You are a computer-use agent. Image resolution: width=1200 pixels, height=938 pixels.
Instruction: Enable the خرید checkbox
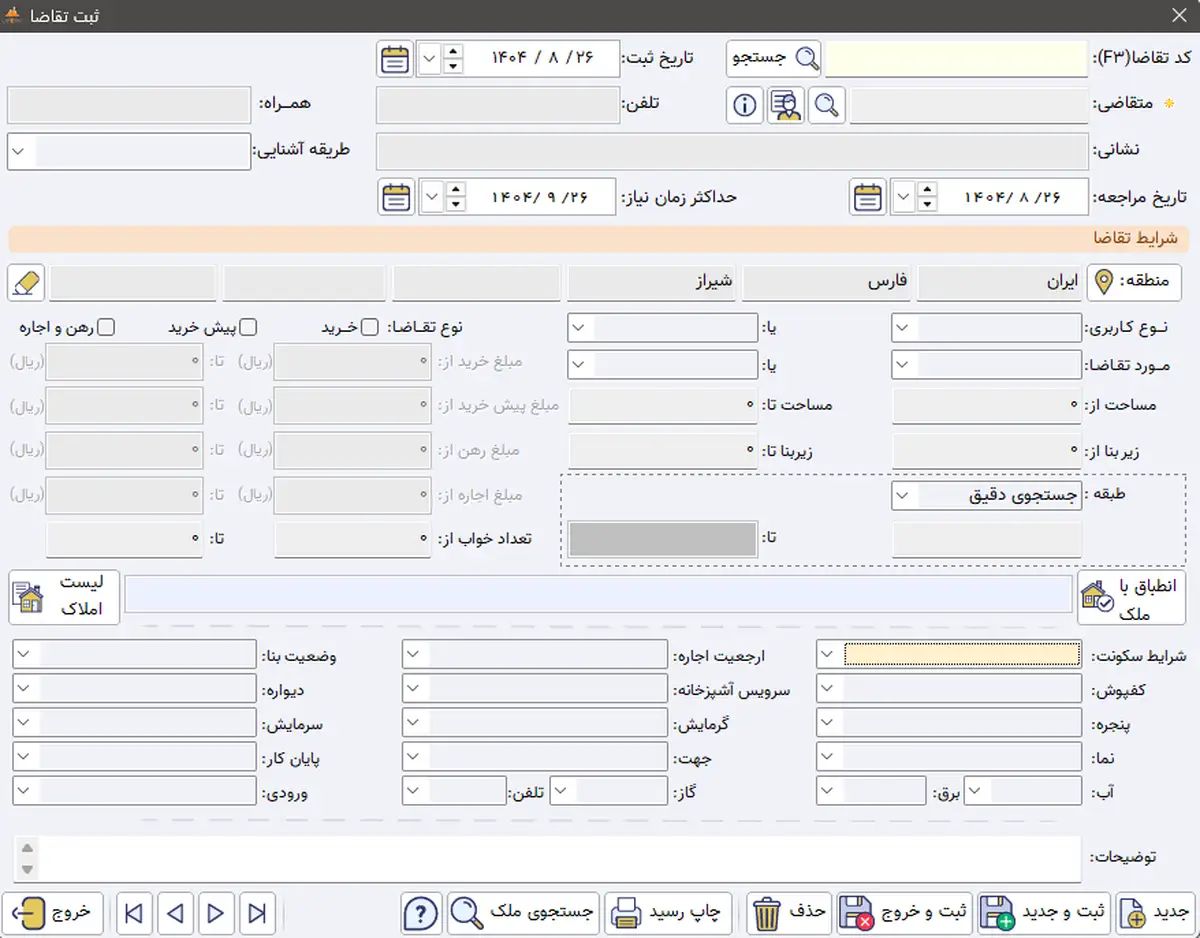tap(369, 327)
